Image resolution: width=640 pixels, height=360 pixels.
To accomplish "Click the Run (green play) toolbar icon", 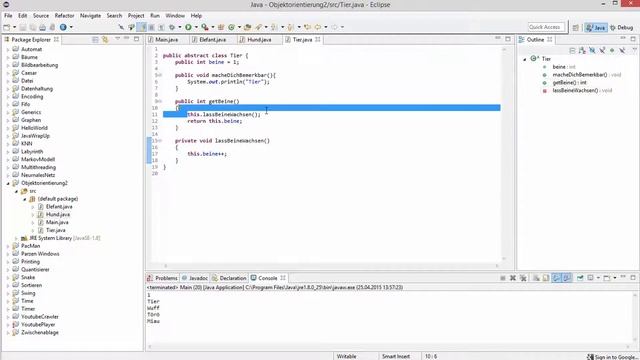I will click(188, 27).
